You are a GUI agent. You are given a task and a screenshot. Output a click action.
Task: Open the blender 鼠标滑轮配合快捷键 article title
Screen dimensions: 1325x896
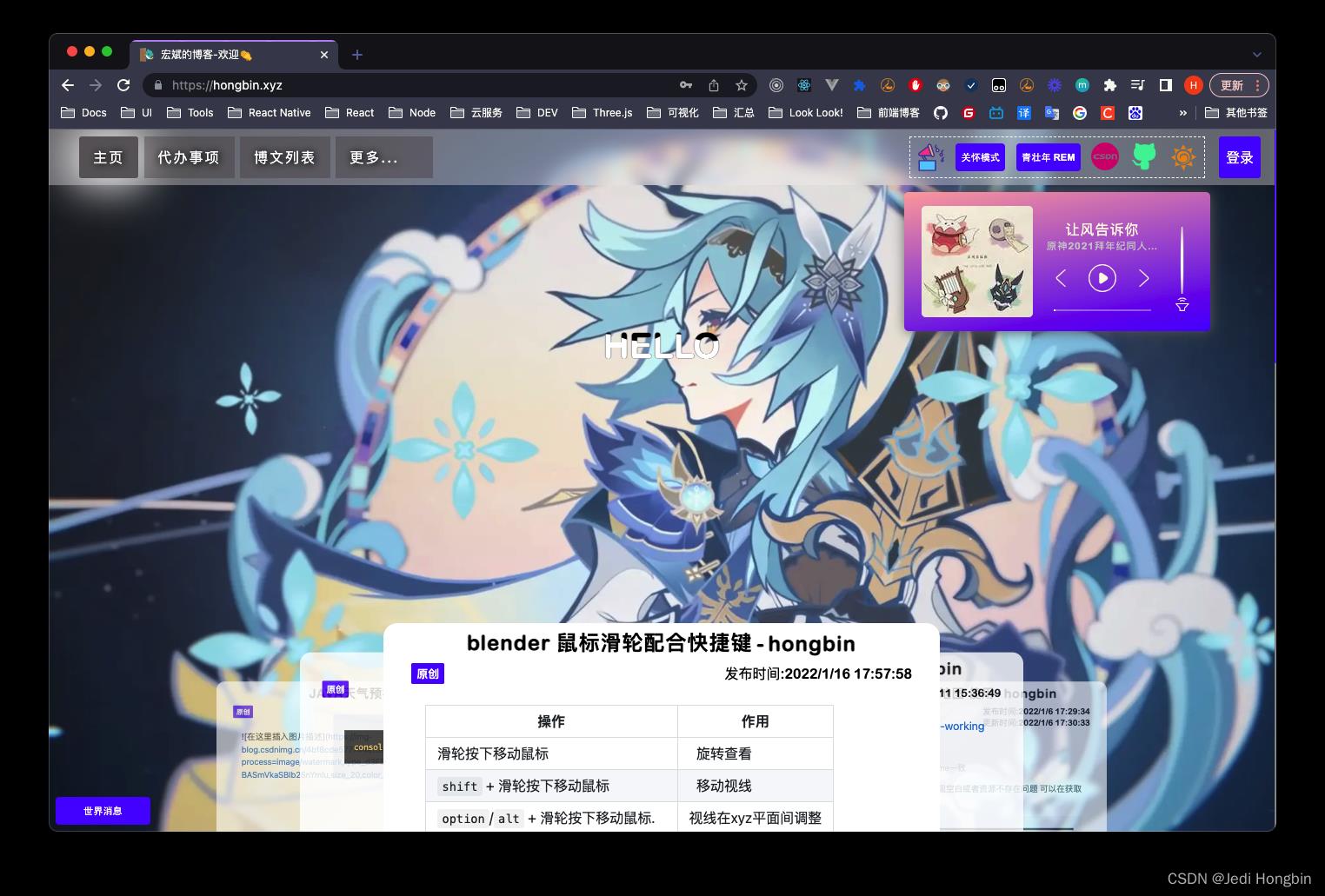click(661, 643)
